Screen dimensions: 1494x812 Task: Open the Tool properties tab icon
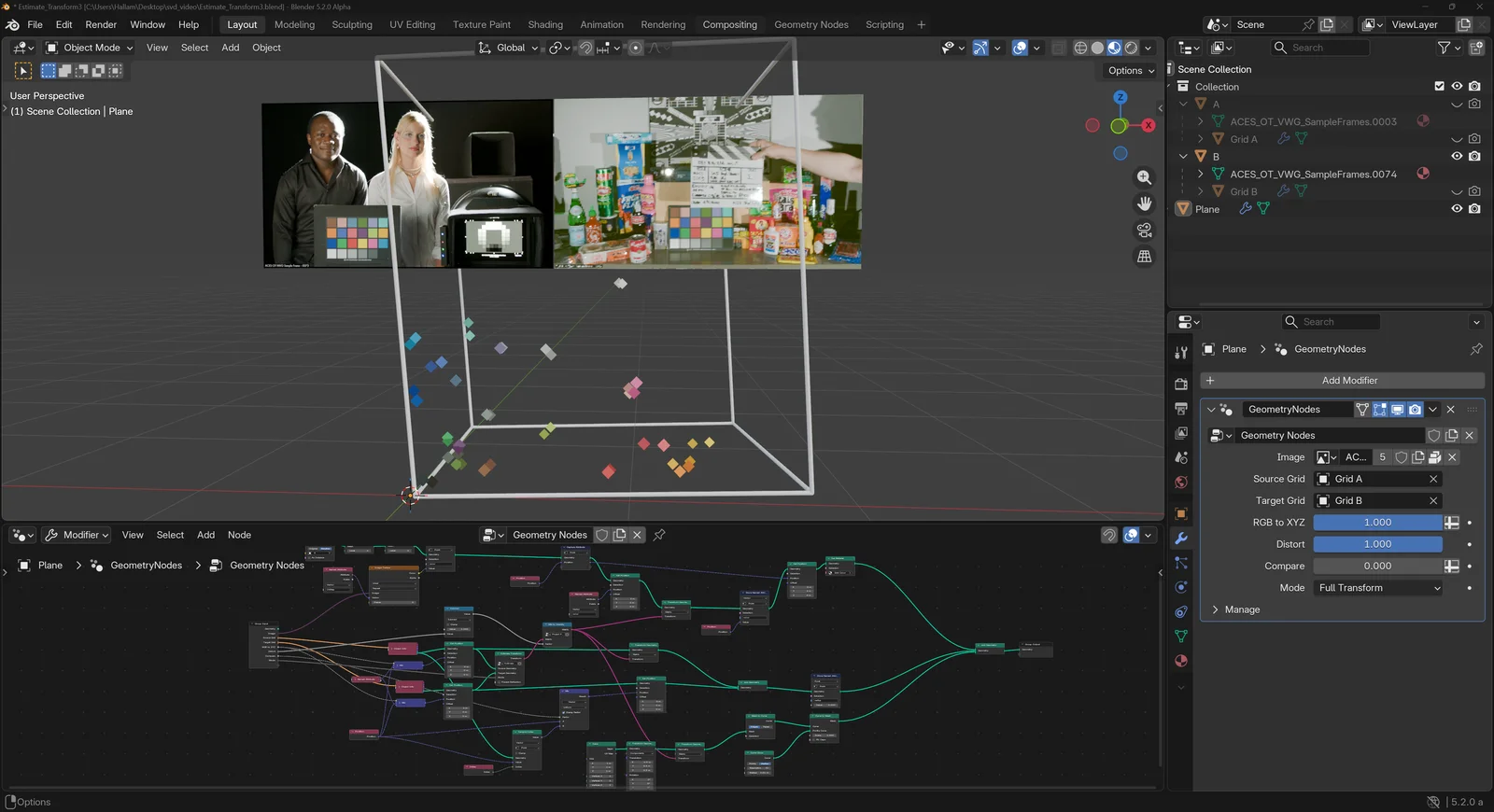coord(1181,352)
